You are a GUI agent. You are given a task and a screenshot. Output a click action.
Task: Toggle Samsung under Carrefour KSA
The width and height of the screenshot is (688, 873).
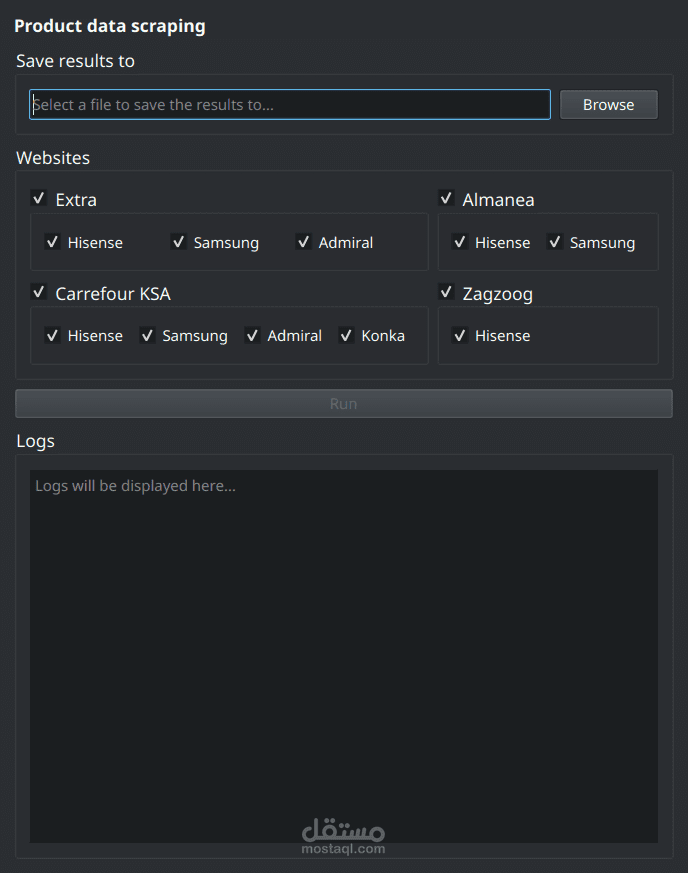[x=148, y=335]
